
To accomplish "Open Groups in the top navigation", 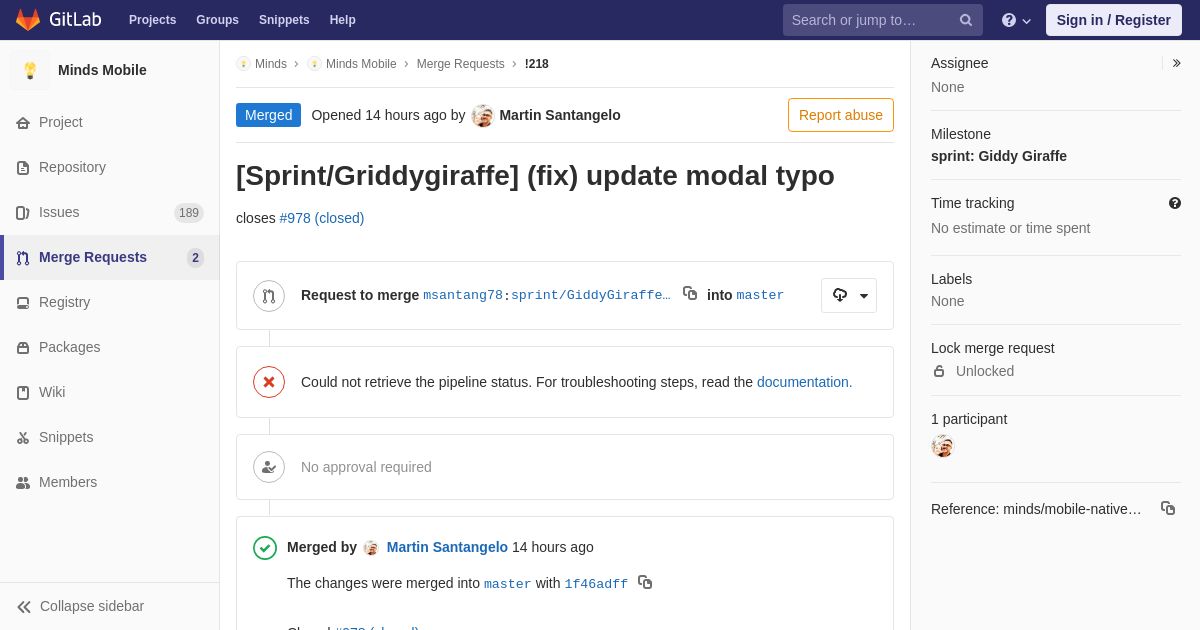I will (217, 20).
